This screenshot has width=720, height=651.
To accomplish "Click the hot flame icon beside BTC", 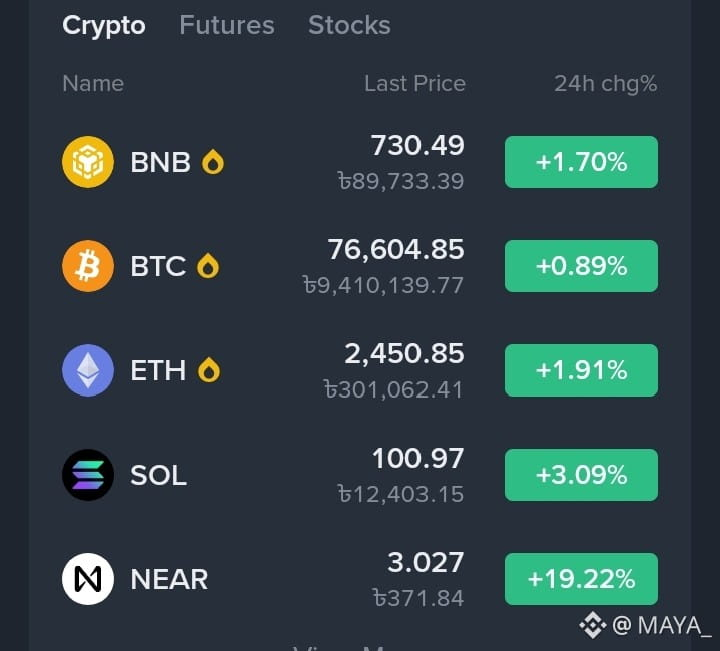I will pyautogui.click(x=208, y=266).
